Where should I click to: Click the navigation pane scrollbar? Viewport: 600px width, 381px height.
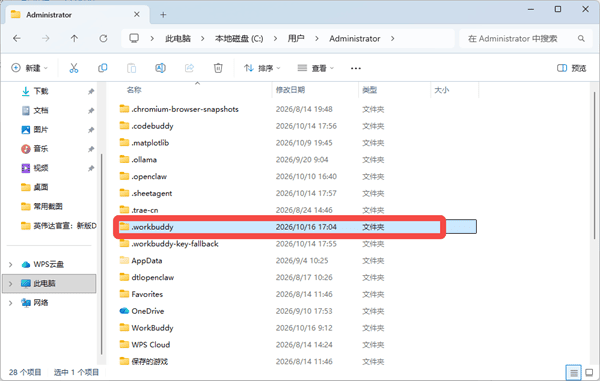coord(101,254)
